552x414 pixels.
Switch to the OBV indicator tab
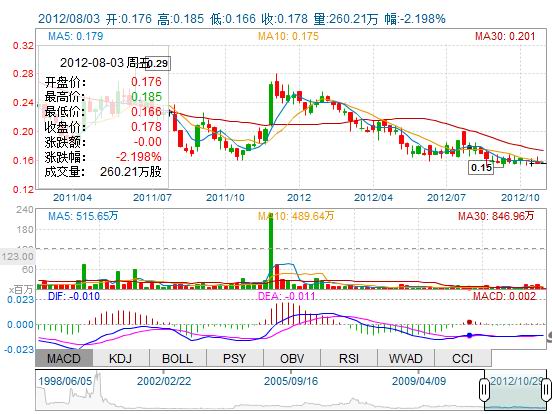pos(292,358)
